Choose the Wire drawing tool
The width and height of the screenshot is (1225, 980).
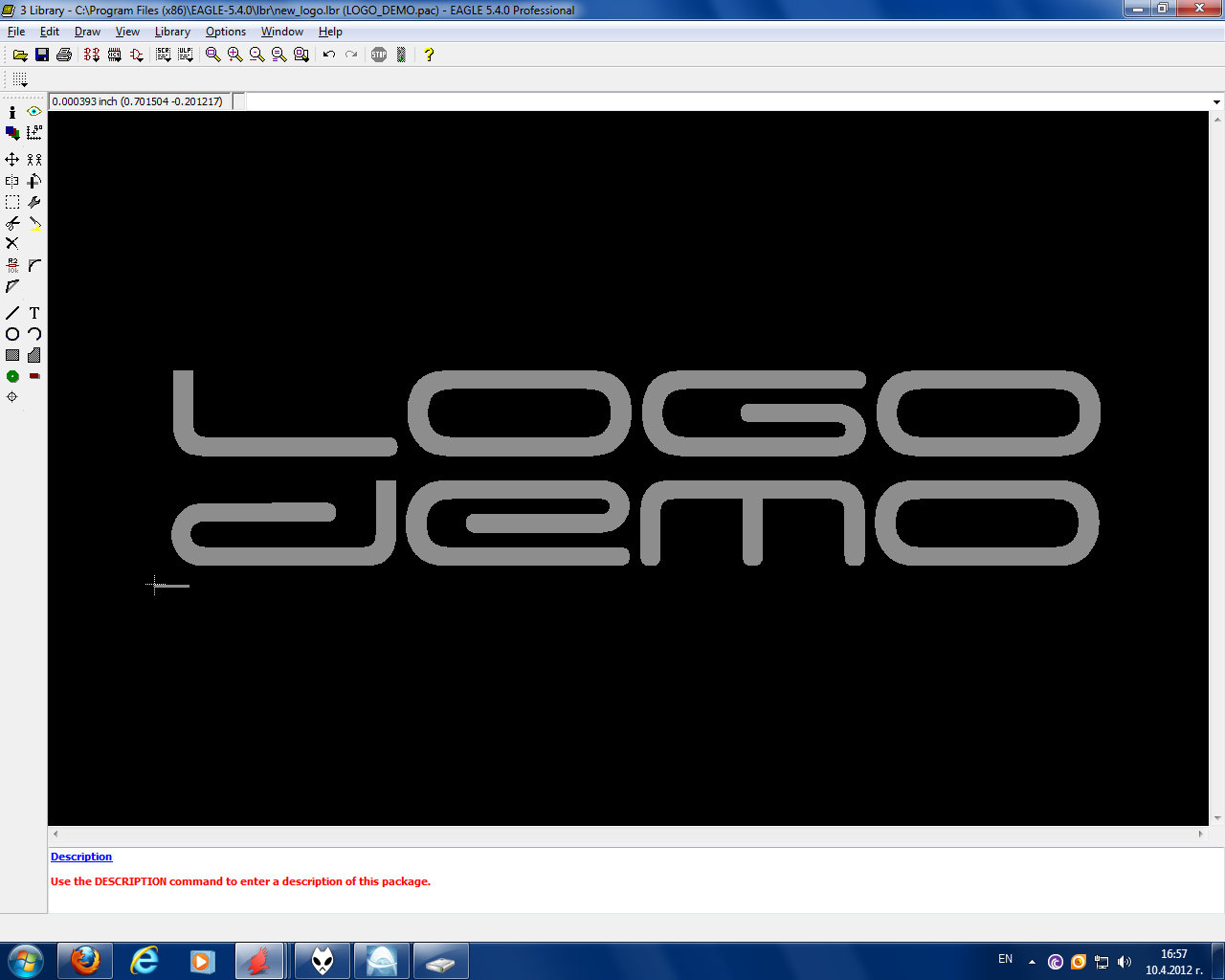point(11,312)
